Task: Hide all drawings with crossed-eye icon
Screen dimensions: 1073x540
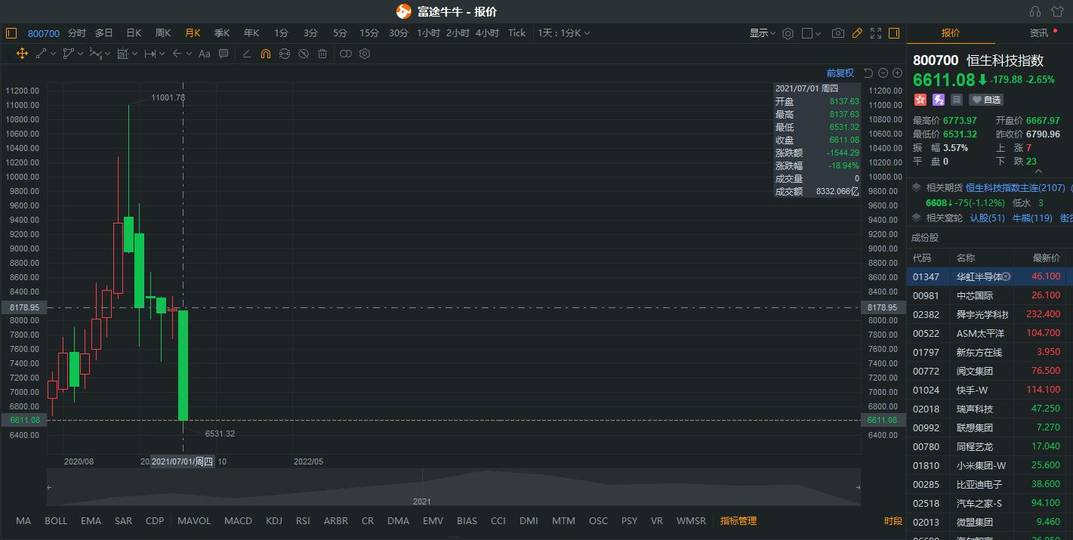Action: click(303, 54)
